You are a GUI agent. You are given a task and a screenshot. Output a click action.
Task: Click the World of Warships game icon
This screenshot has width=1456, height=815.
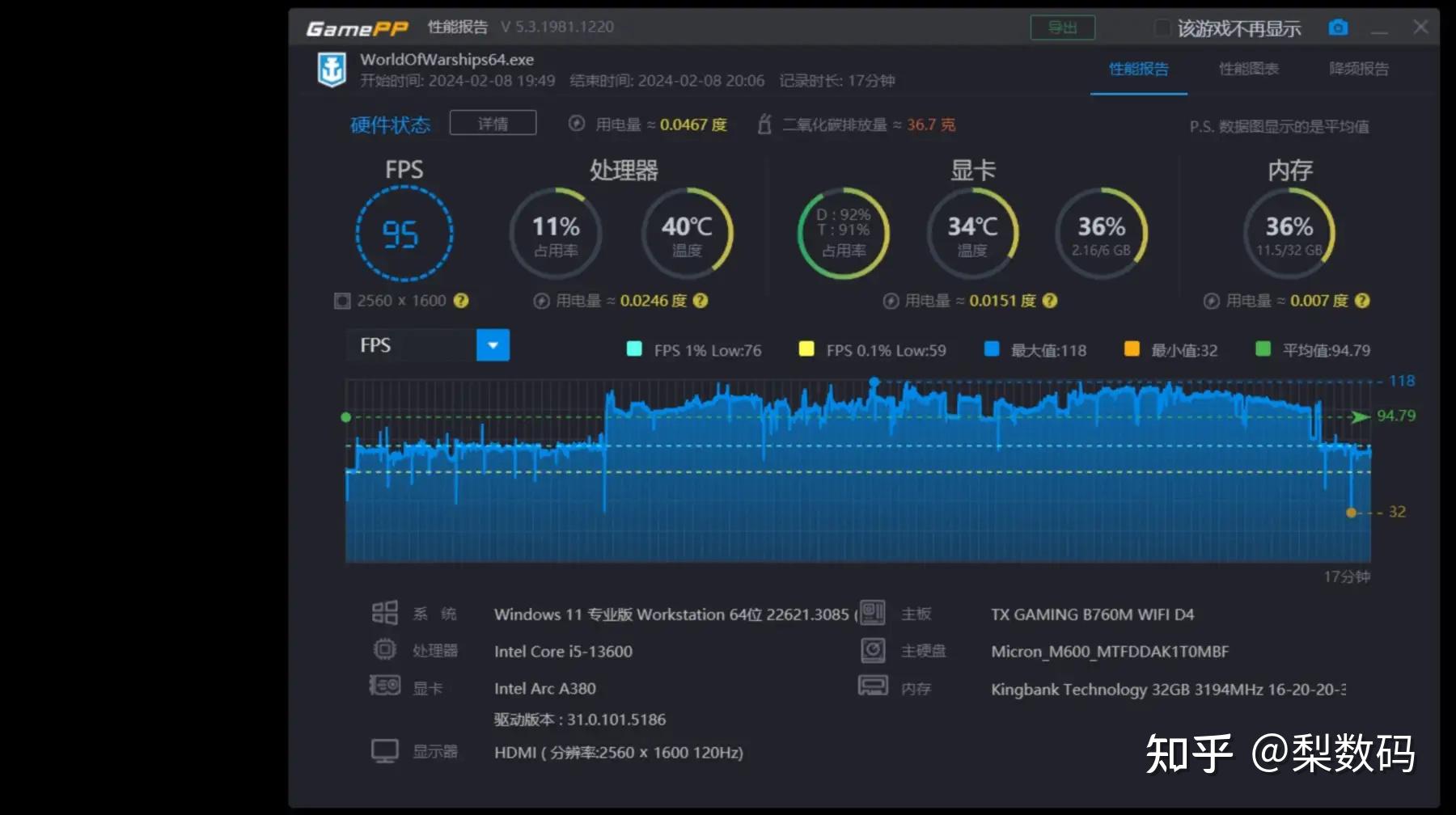click(x=332, y=70)
